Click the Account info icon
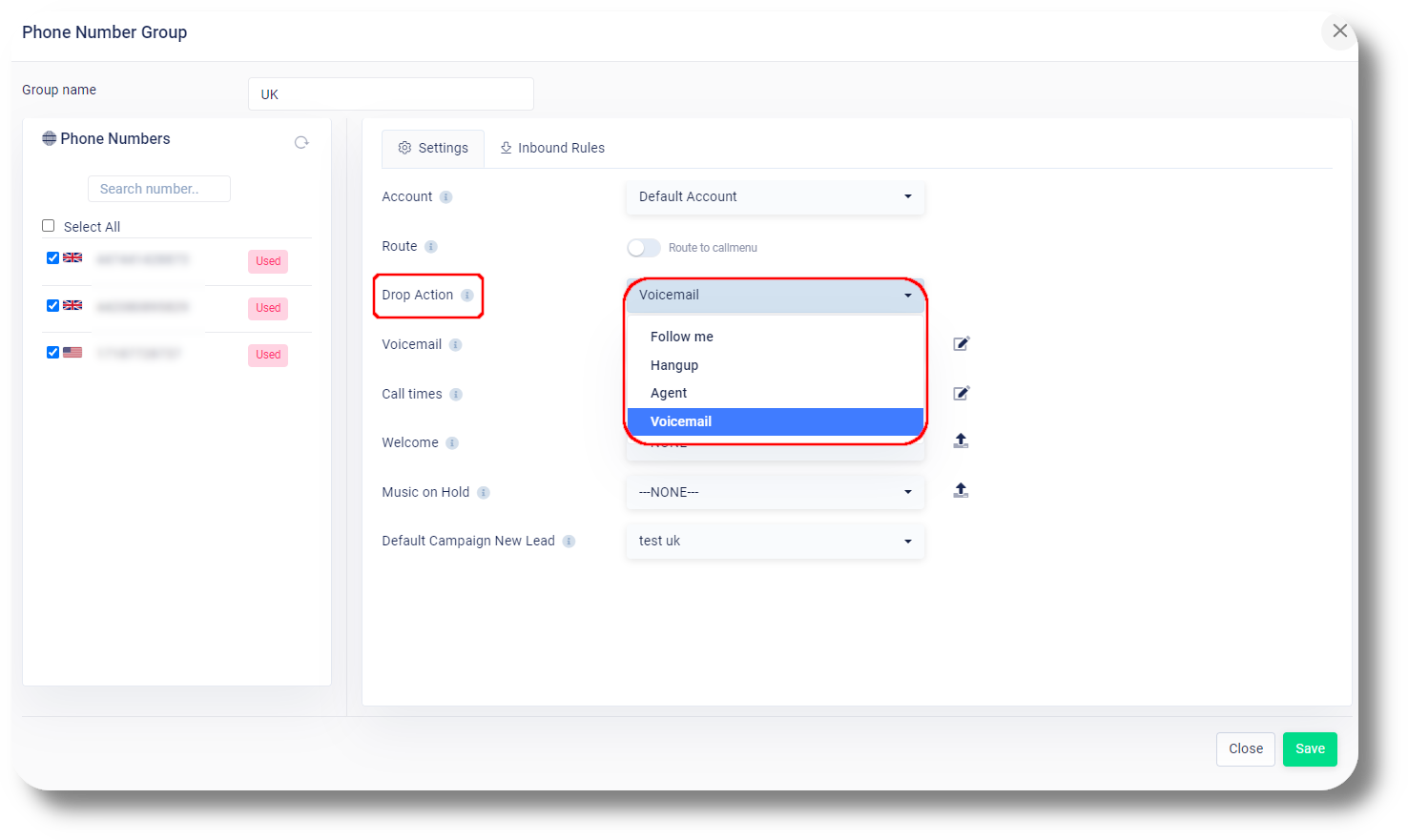1408x840 pixels. tap(446, 197)
